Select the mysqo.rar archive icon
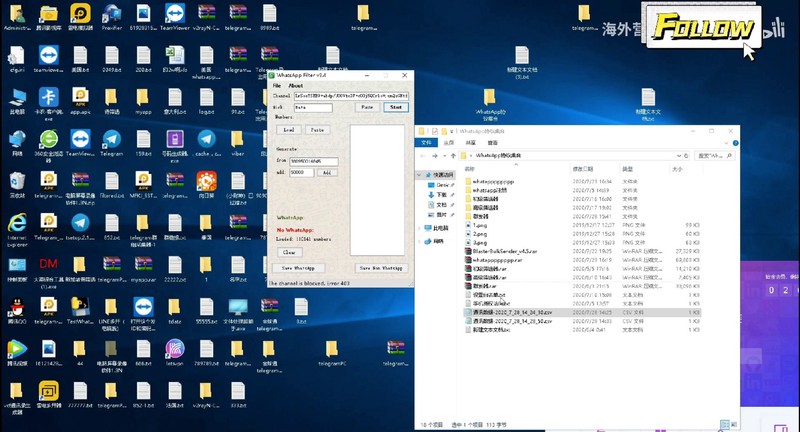This screenshot has width=800, height=432. tap(143, 269)
